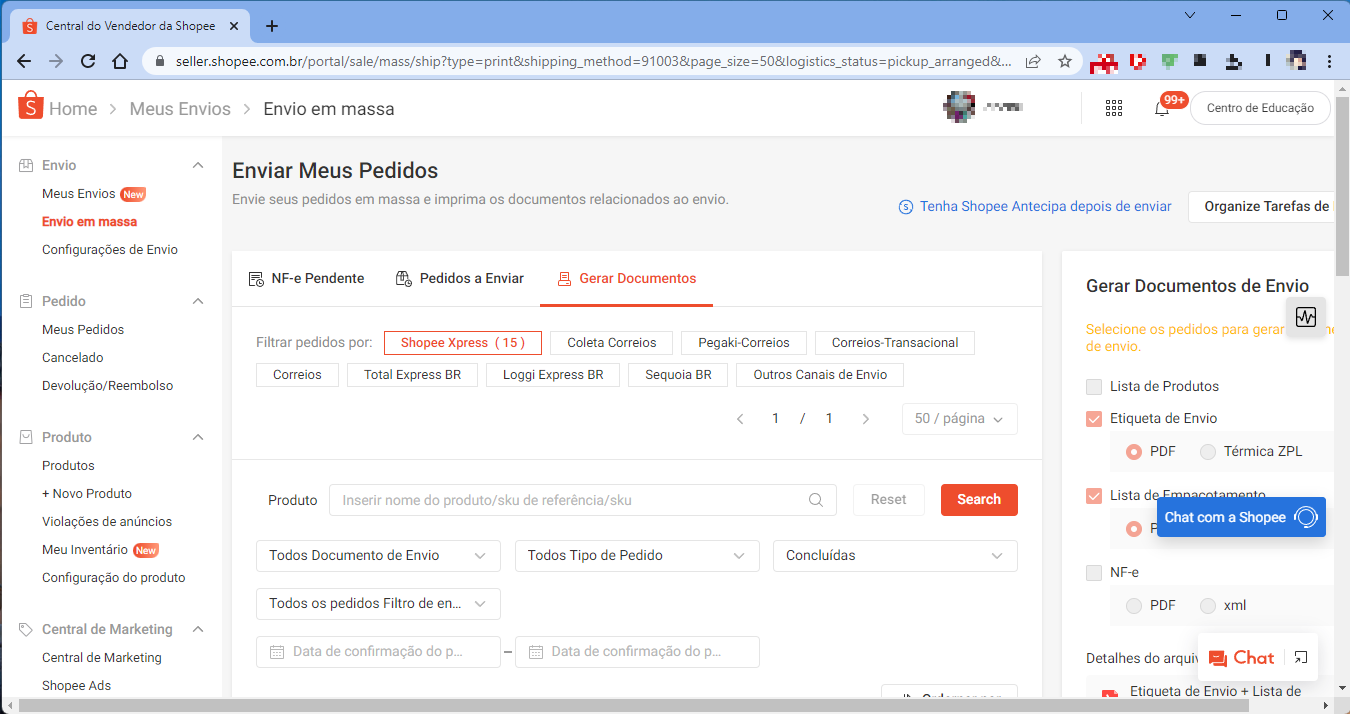Open the Centro de Educação button
Screen dimensions: 1350x714
pos(1260,108)
